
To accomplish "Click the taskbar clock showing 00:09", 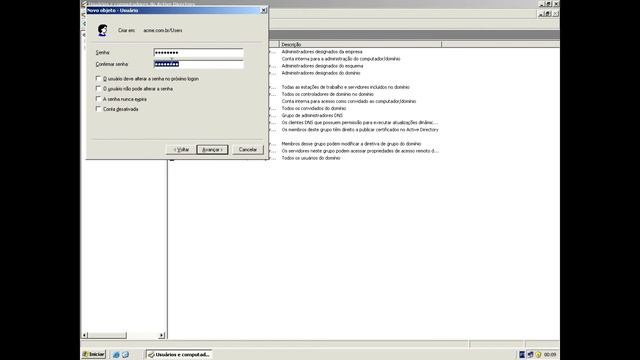I will [550, 355].
